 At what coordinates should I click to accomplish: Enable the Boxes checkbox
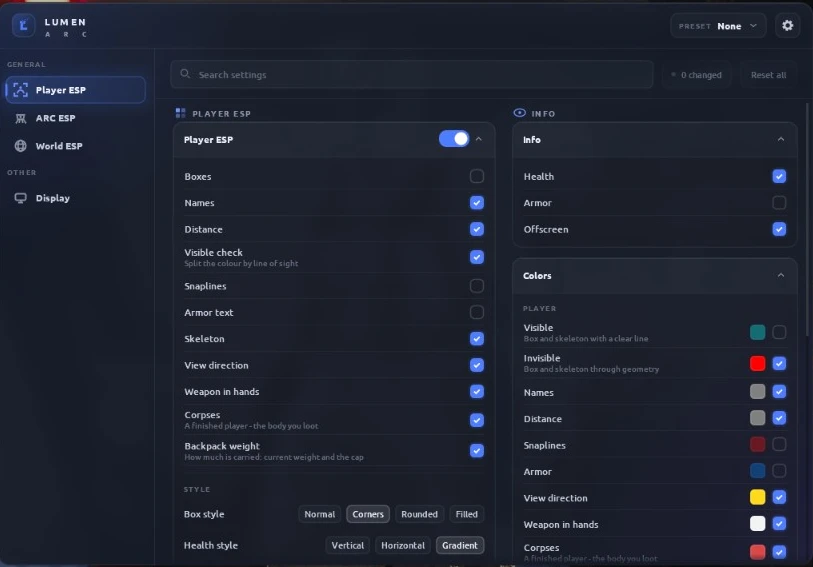[476, 176]
